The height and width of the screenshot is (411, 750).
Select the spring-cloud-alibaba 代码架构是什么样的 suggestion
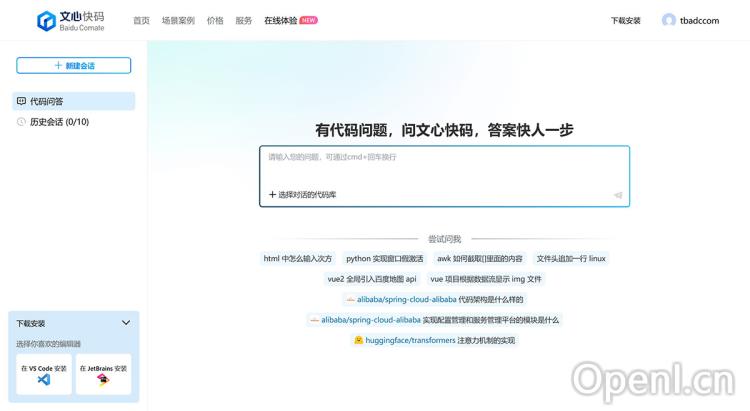pyautogui.click(x=435, y=300)
